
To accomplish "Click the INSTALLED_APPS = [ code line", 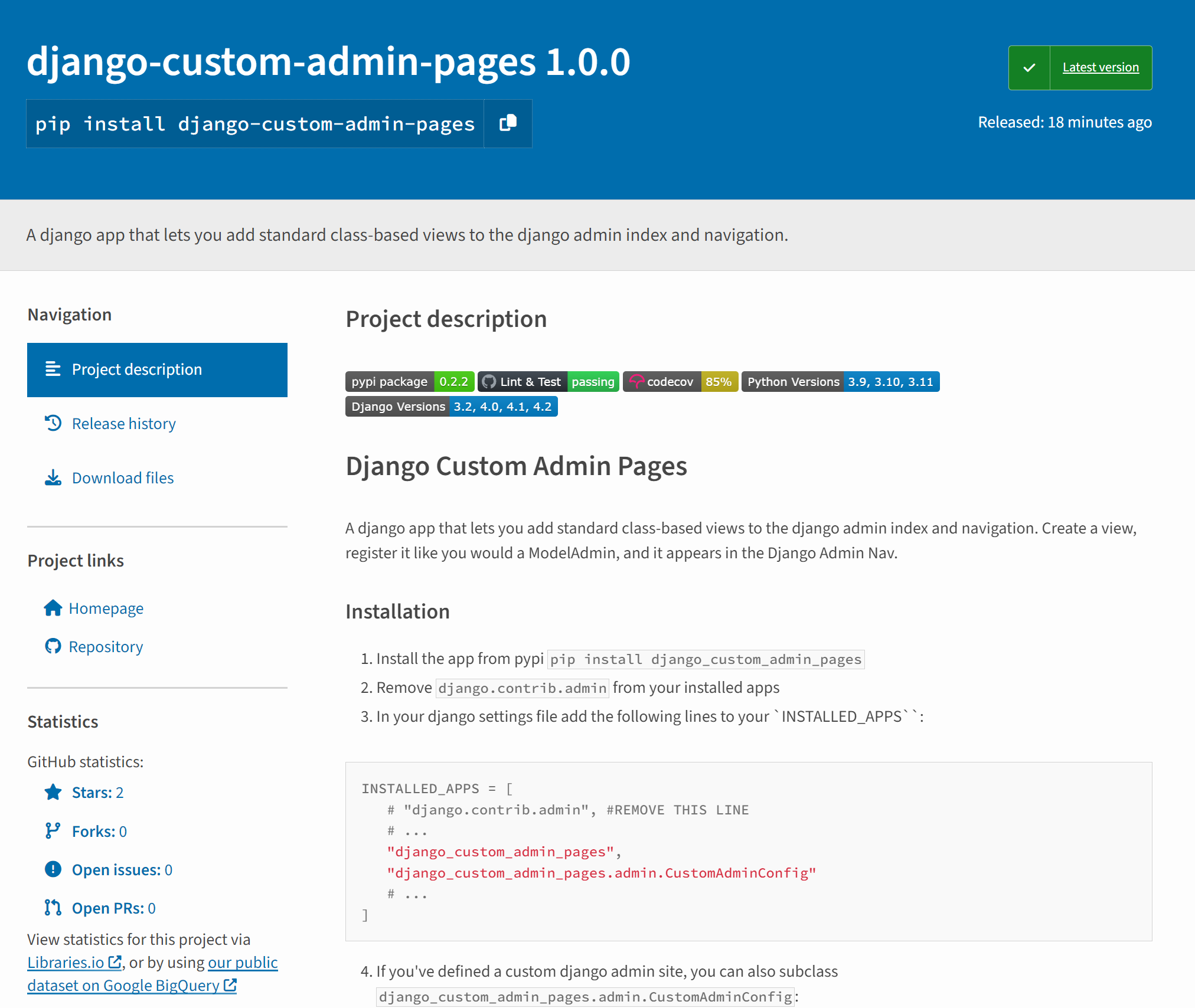I will point(437,789).
